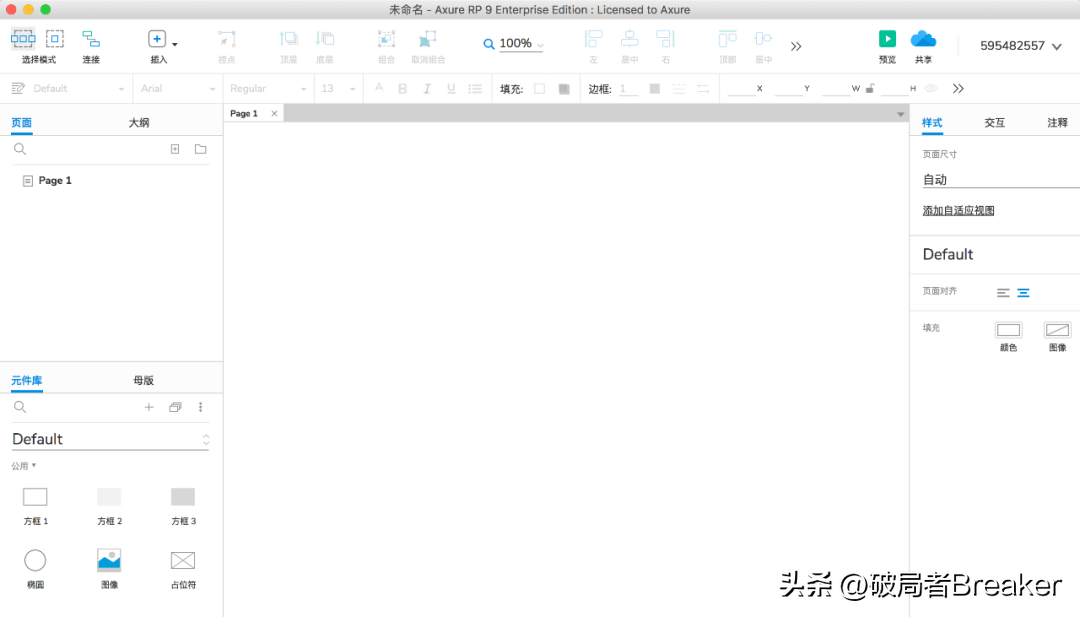1080x617 pixels.
Task: Open the Arial font family dropdown
Action: coord(177,88)
